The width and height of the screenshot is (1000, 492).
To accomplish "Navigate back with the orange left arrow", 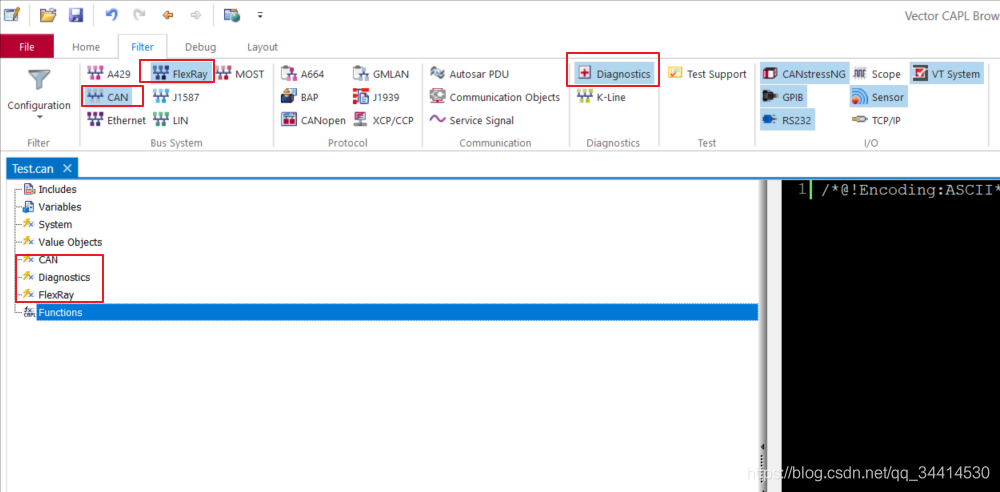I will click(x=168, y=15).
